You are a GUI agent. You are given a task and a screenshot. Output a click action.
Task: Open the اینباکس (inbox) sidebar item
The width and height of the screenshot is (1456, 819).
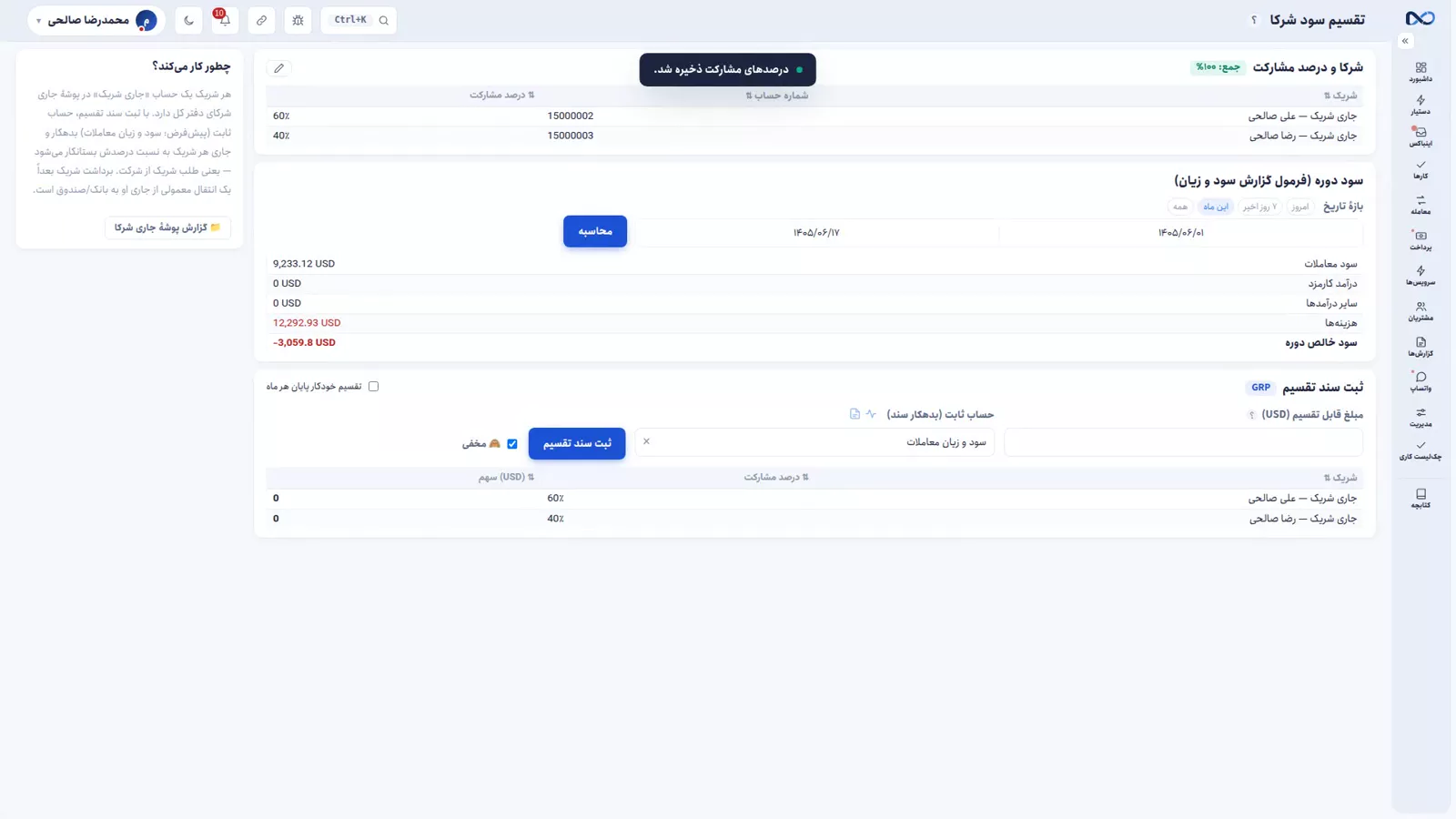click(1421, 136)
